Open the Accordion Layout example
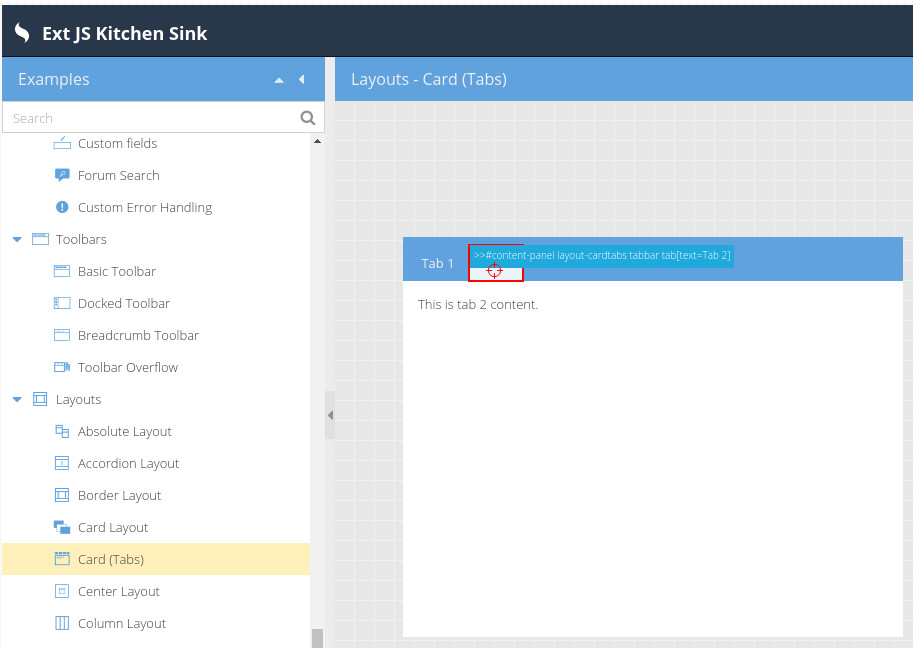Image resolution: width=913 pixels, height=648 pixels. point(128,463)
